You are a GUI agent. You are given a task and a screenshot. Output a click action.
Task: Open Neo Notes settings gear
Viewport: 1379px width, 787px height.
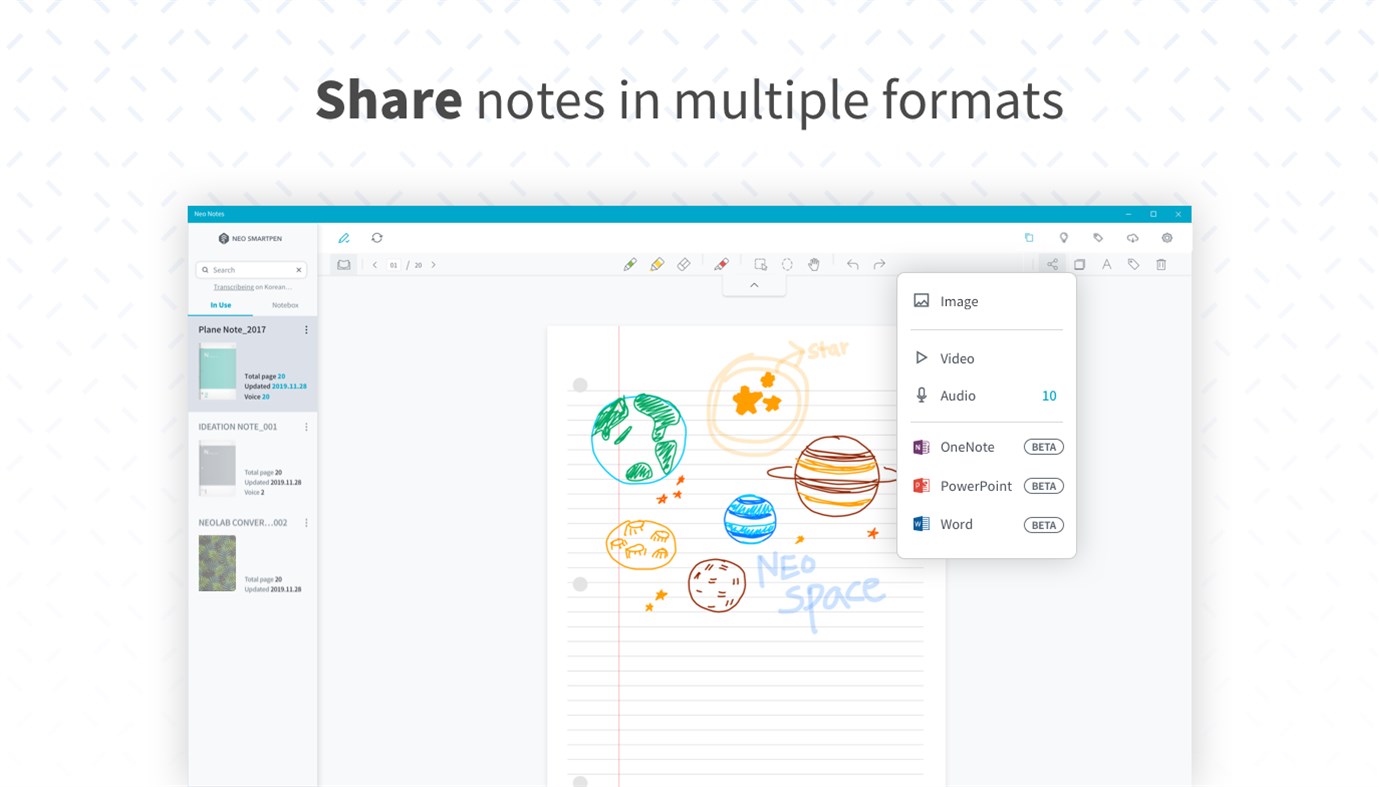(x=1165, y=237)
